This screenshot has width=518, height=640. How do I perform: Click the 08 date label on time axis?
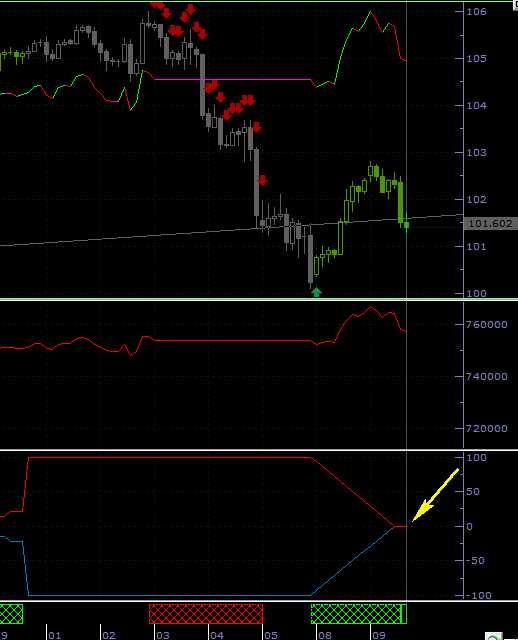(325, 636)
